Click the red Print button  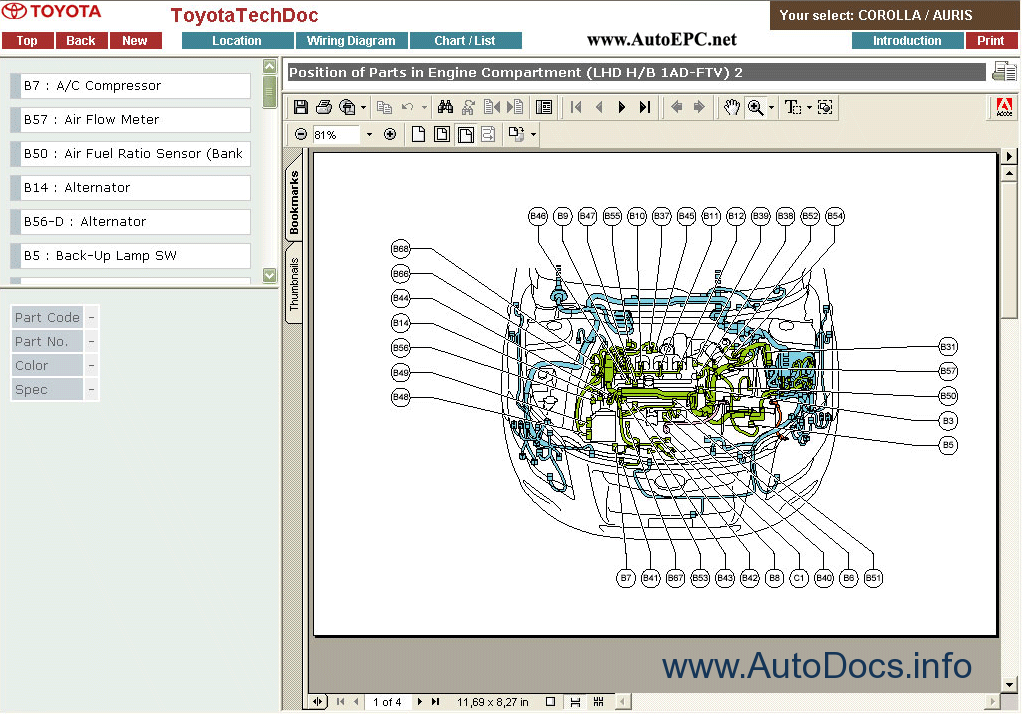click(991, 40)
